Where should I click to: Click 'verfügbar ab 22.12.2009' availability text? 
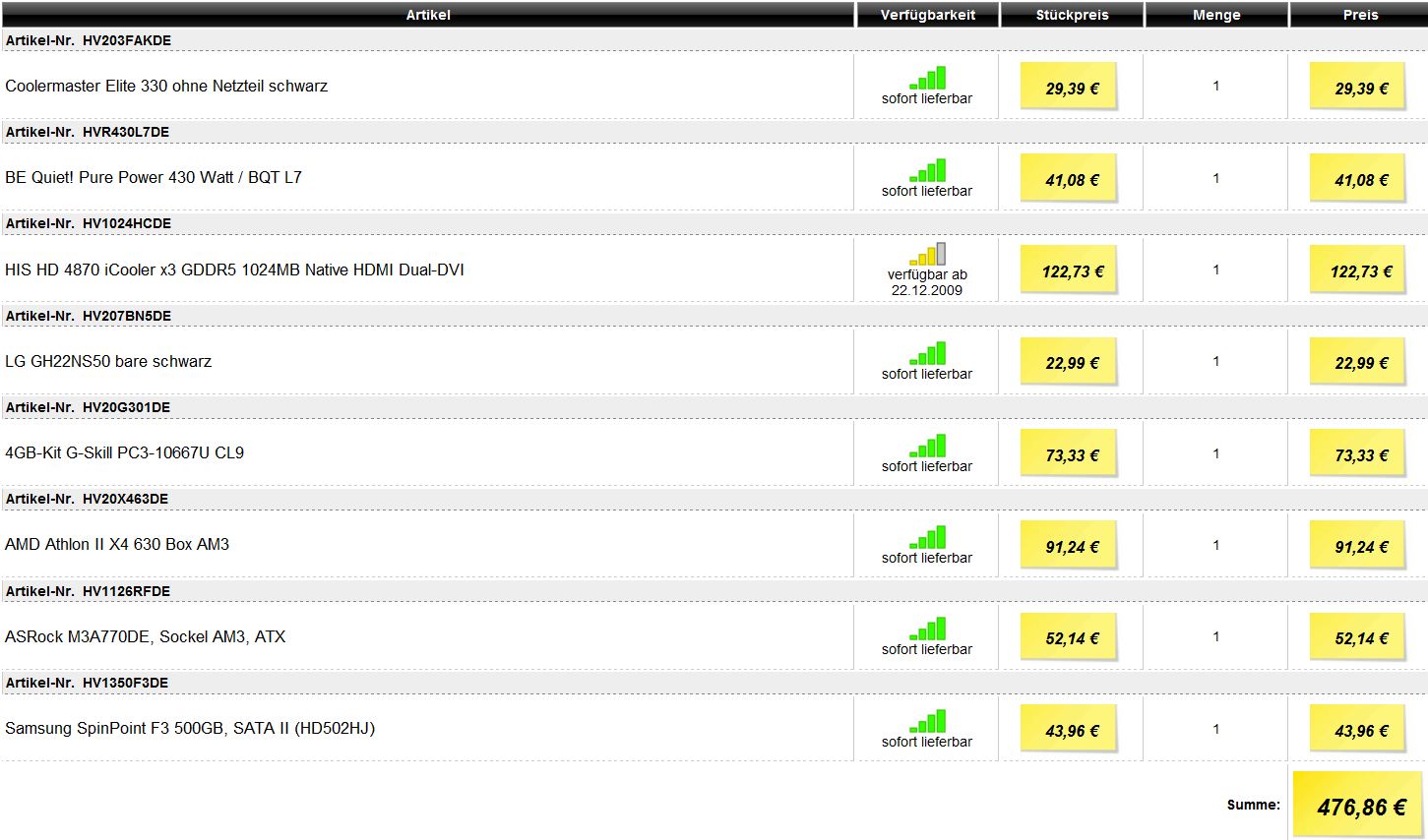927,282
